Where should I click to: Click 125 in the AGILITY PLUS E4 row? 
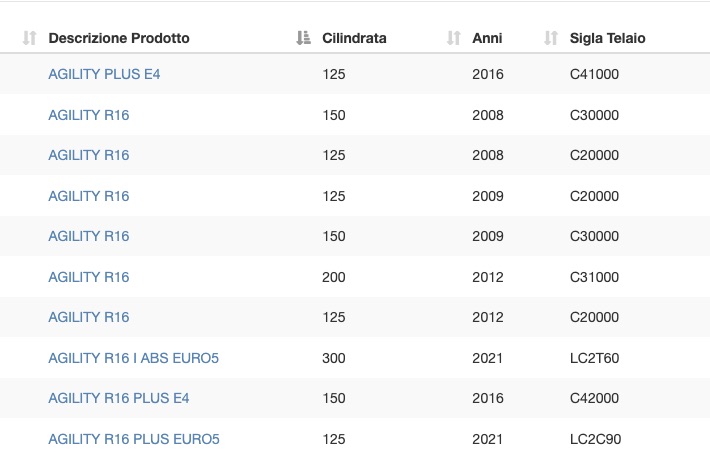tap(334, 74)
